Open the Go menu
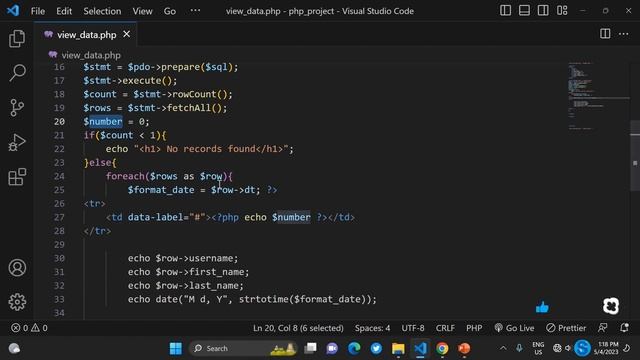The width and height of the screenshot is (640, 360). [170, 11]
